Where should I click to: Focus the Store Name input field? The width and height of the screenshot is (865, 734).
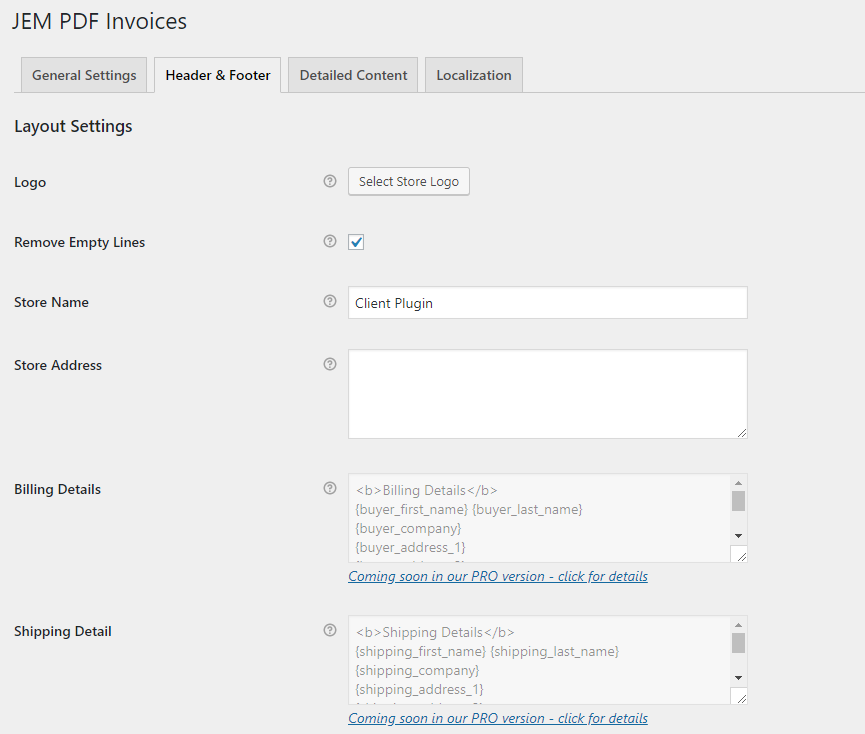548,302
